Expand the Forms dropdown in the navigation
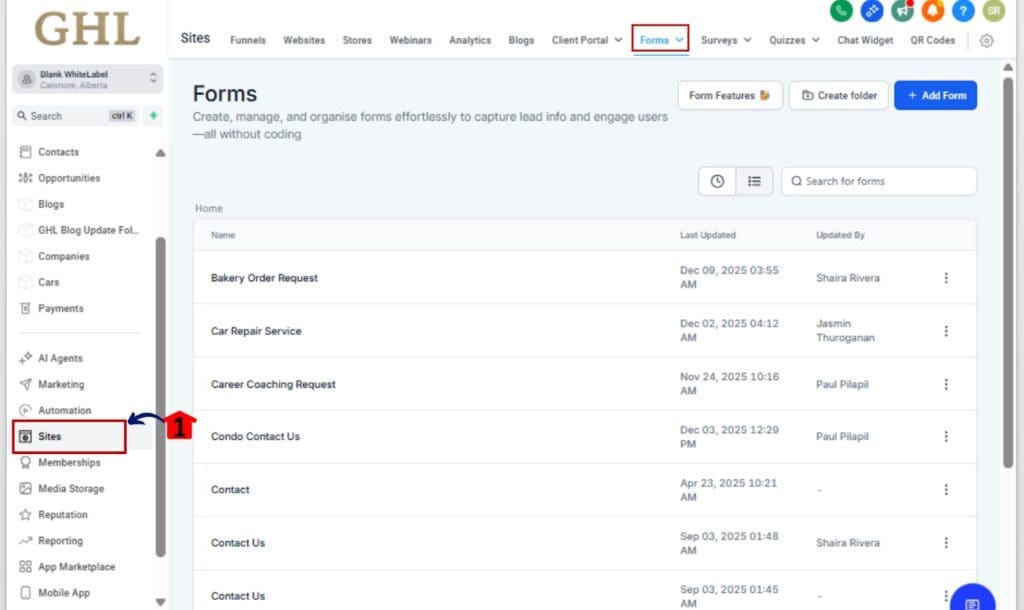The width and height of the screenshot is (1024, 610). (660, 40)
